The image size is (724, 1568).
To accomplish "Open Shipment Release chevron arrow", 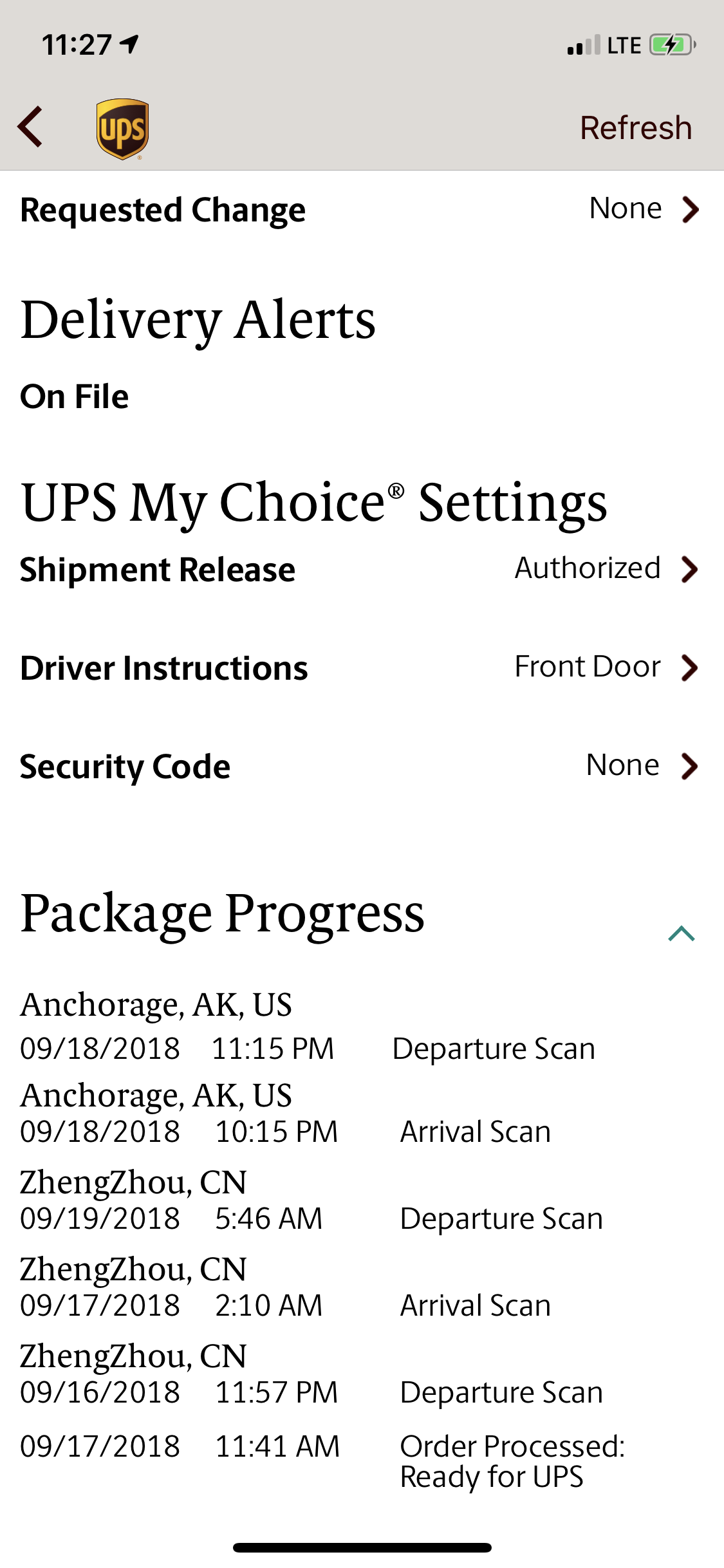I will click(690, 569).
